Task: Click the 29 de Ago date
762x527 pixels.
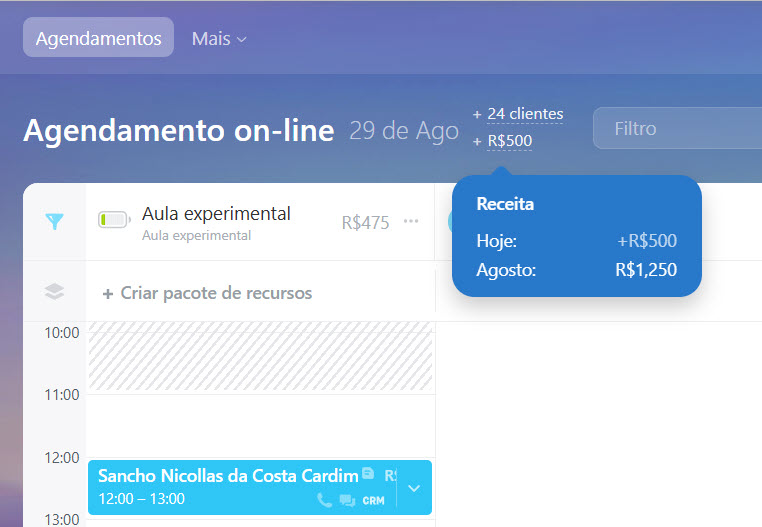Action: click(x=403, y=130)
